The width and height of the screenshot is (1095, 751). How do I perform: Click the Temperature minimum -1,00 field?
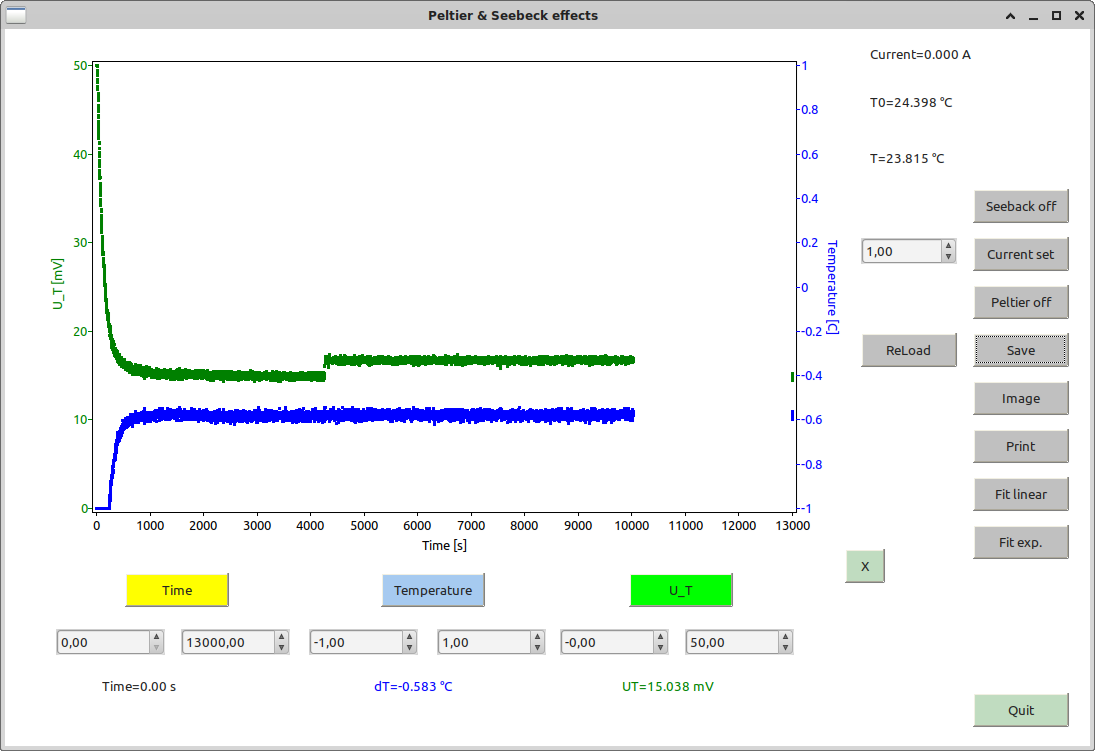pos(357,642)
